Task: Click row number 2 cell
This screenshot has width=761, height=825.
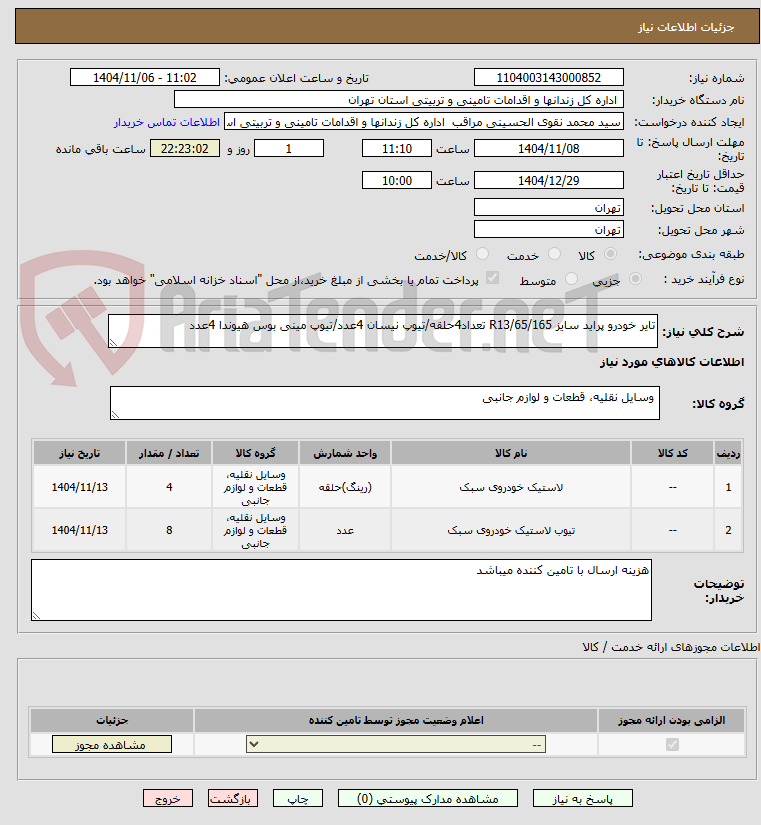Action: [728, 530]
